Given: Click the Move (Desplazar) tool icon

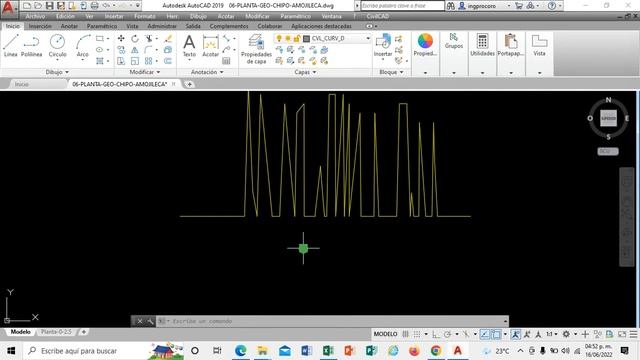Looking at the screenshot, I should point(121,38).
